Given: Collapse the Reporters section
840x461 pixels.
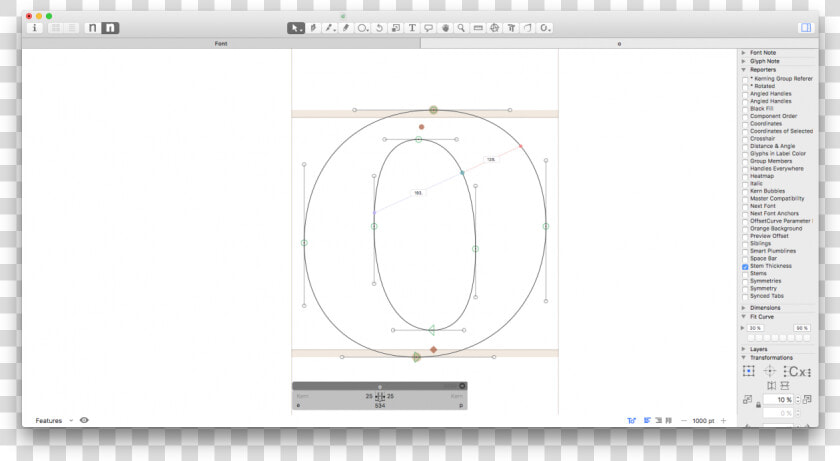Looking at the screenshot, I should click(x=744, y=70).
